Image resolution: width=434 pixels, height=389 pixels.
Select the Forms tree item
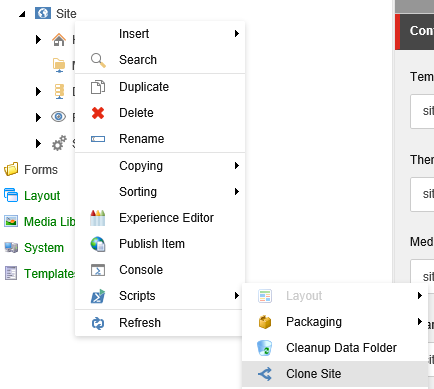coord(41,170)
